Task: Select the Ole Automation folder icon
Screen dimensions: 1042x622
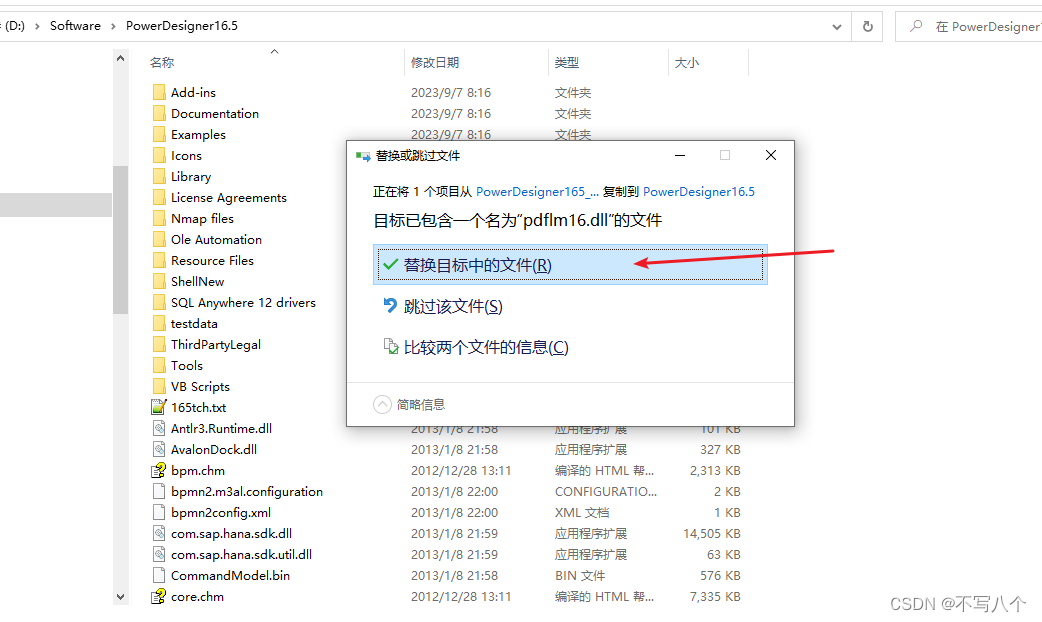Action: 159,239
